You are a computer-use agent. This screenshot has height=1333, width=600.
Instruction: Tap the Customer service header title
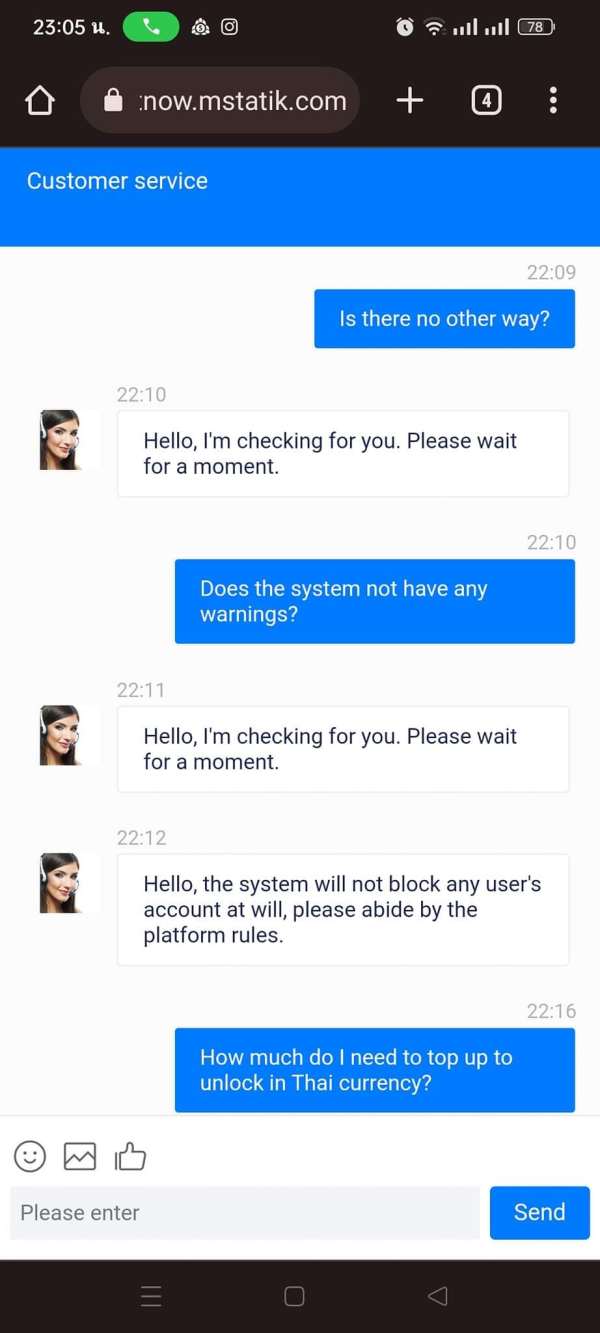pos(117,181)
